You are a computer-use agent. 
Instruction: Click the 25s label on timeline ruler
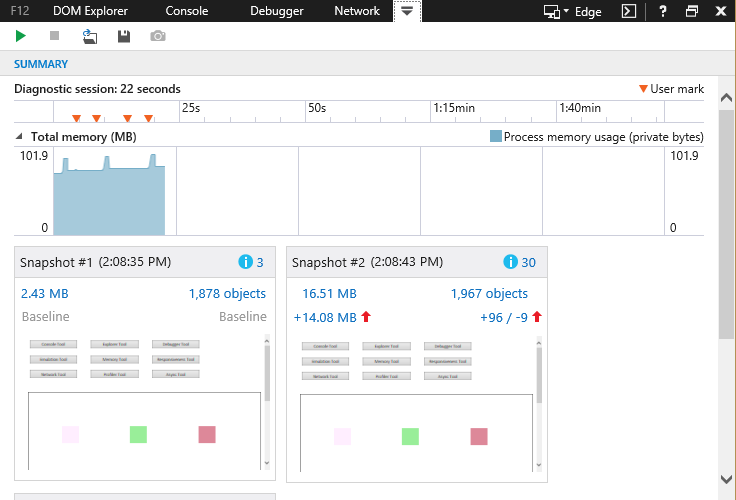[191, 108]
